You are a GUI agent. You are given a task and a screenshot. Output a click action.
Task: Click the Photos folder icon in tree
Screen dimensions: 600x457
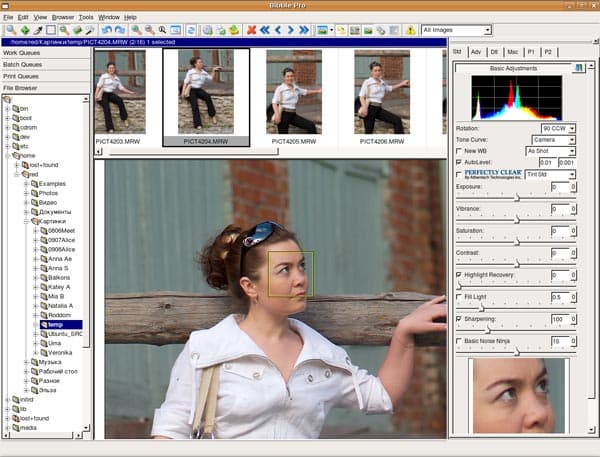(32, 193)
